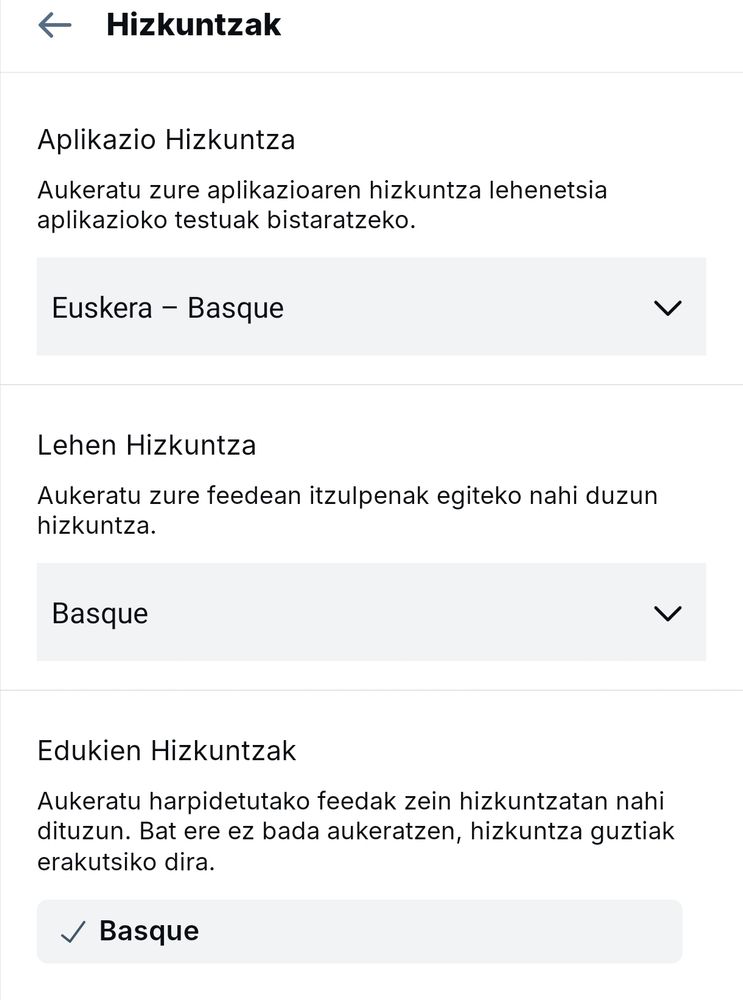Click the chevron in Euskera – Basque dropdown

pos(668,308)
